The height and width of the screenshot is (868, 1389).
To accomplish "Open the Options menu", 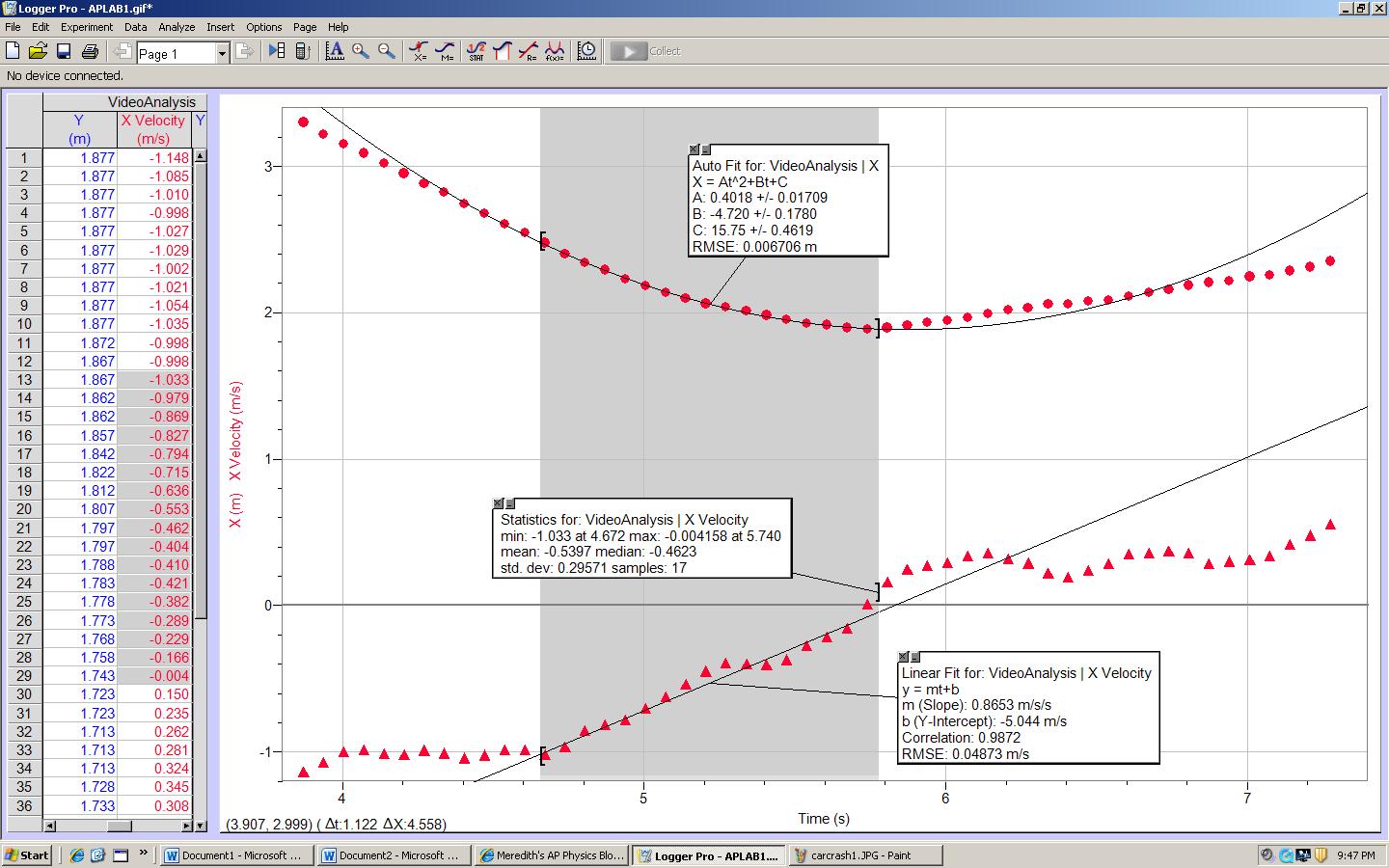I will pyautogui.click(x=264, y=27).
